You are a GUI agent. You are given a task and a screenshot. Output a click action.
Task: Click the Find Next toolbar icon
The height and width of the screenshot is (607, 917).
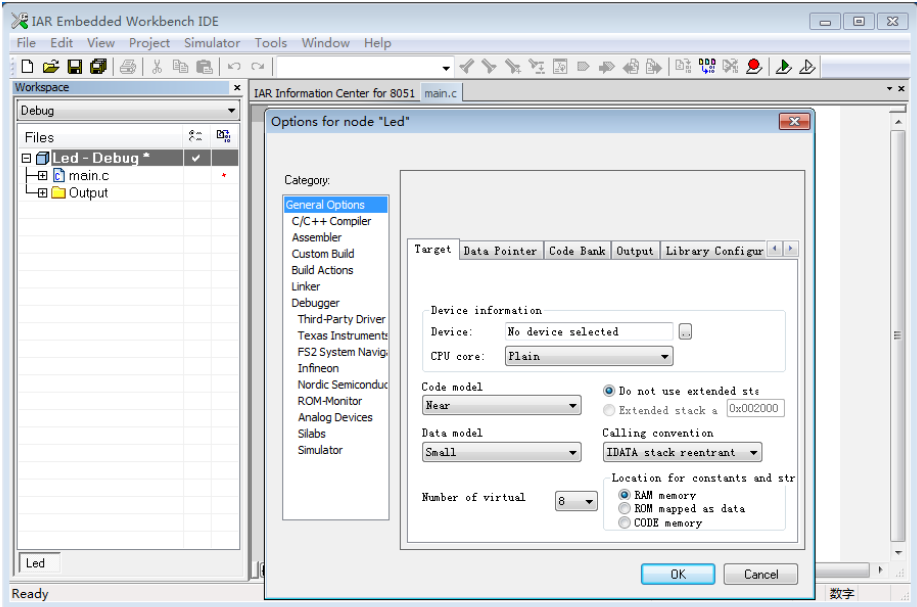(x=489, y=67)
